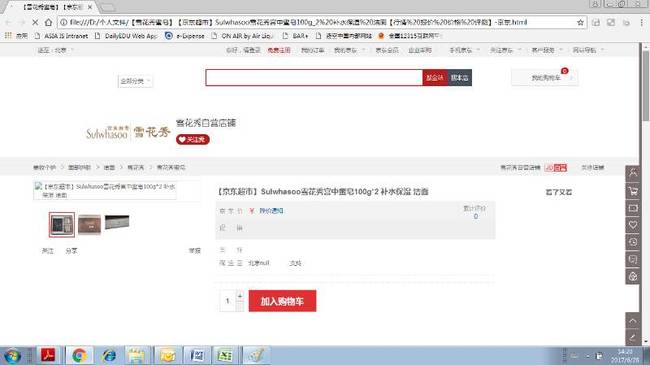Click the red self-operated badge in breadcrumb bar

555,168
